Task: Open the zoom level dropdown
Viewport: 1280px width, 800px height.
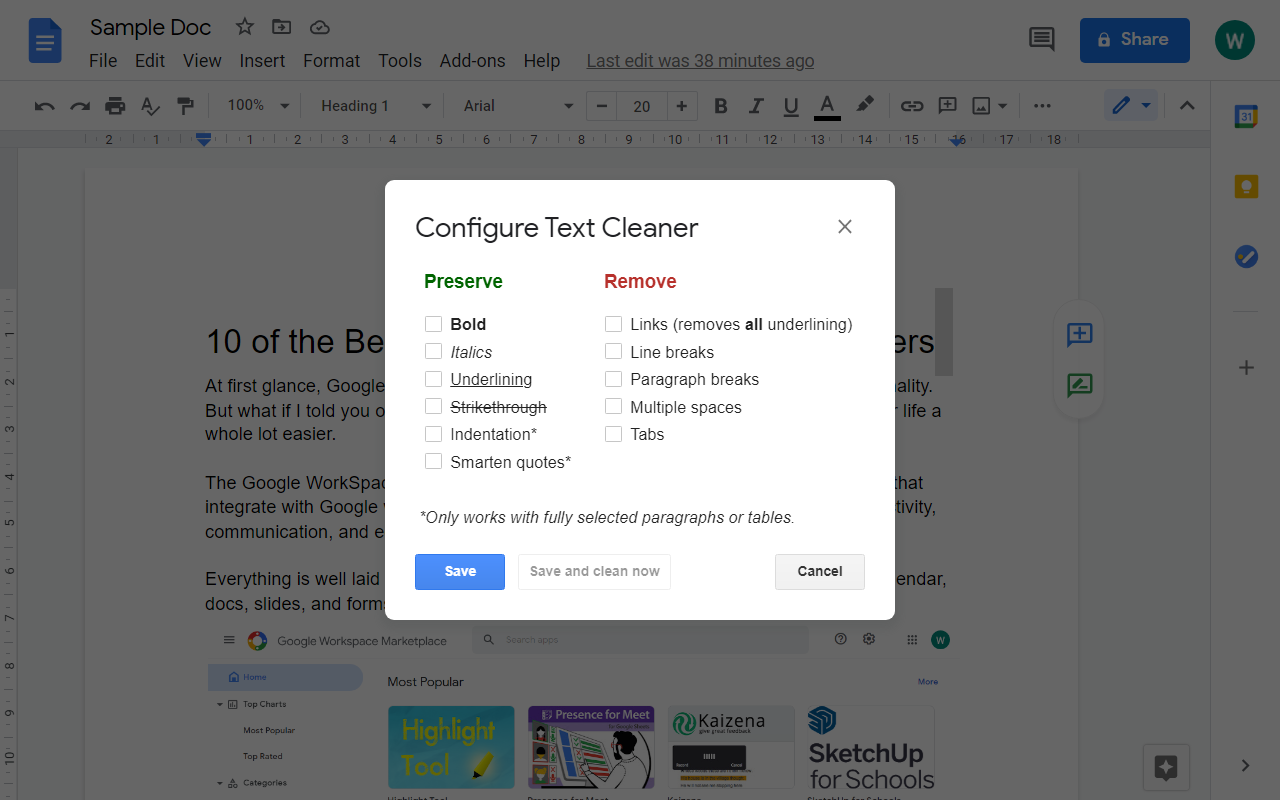Action: pyautogui.click(x=258, y=106)
